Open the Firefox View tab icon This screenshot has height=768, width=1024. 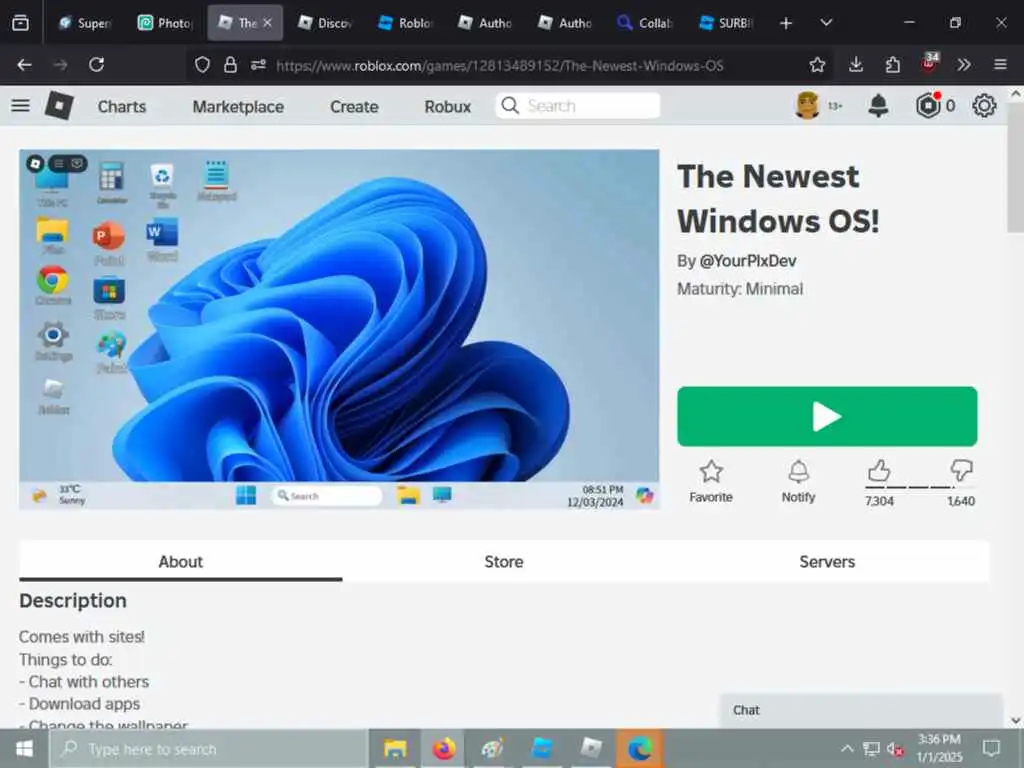[x=20, y=23]
